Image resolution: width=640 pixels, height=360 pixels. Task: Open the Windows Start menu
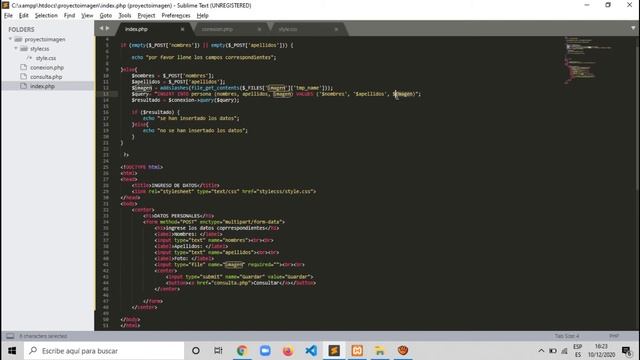[12, 351]
